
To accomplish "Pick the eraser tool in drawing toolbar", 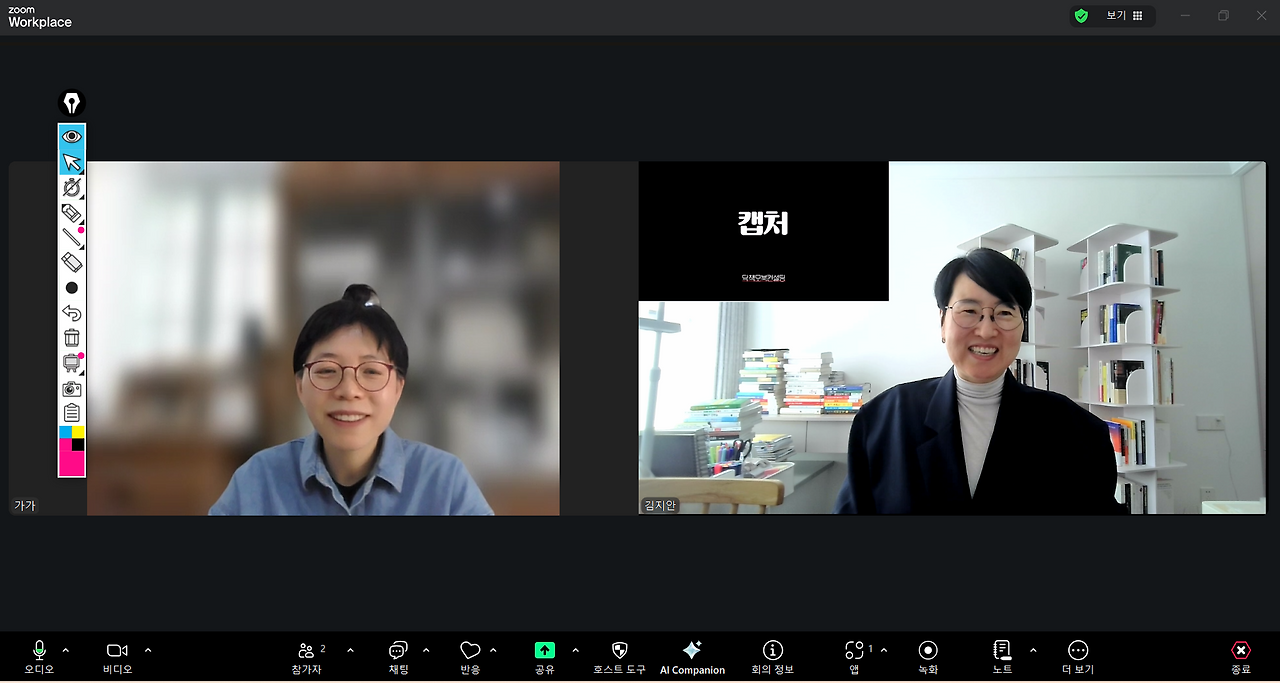I will point(72,262).
